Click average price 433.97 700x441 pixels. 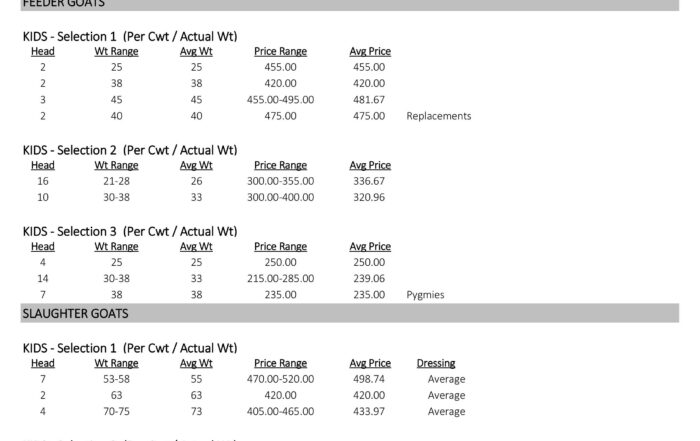[369, 411]
